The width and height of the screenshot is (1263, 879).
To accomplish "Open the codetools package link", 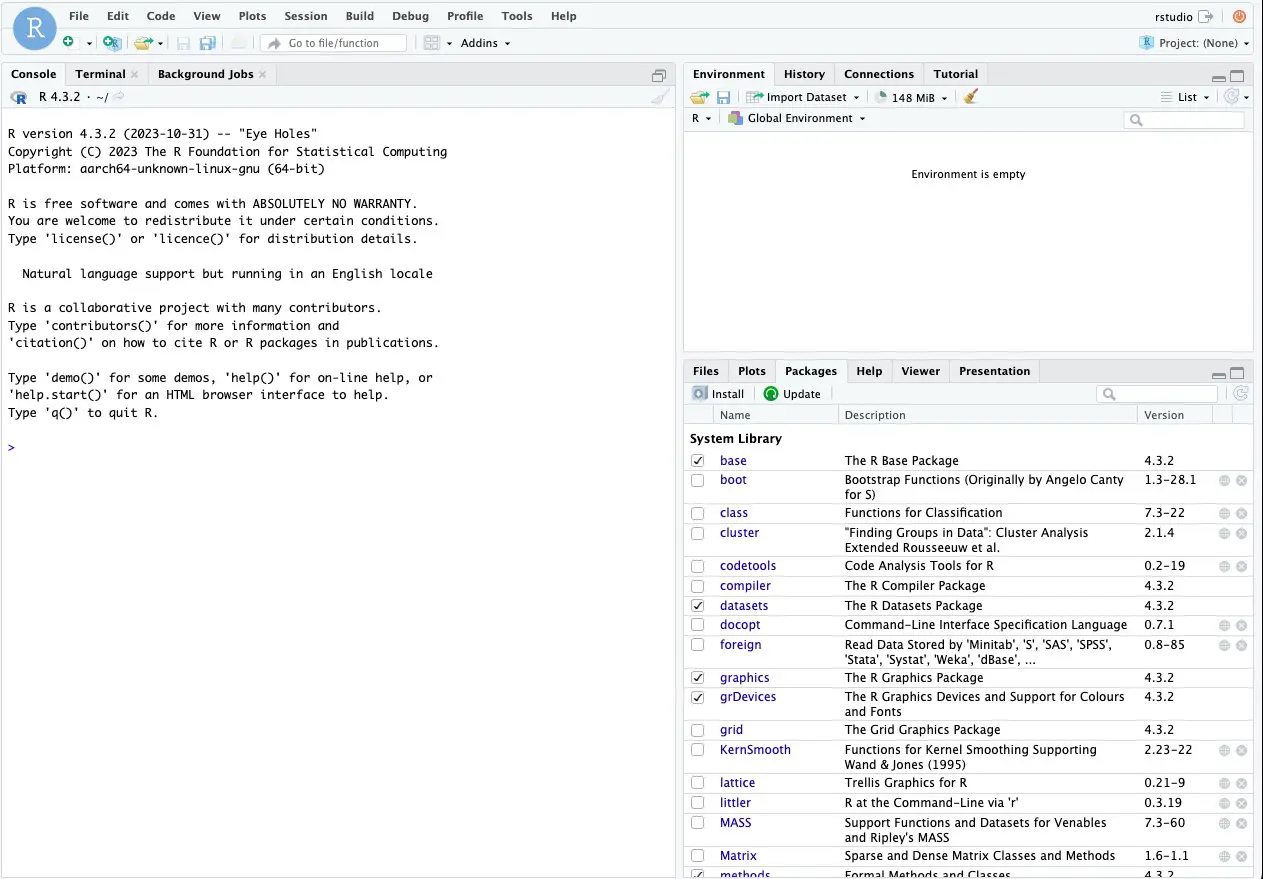I will [x=747, y=566].
